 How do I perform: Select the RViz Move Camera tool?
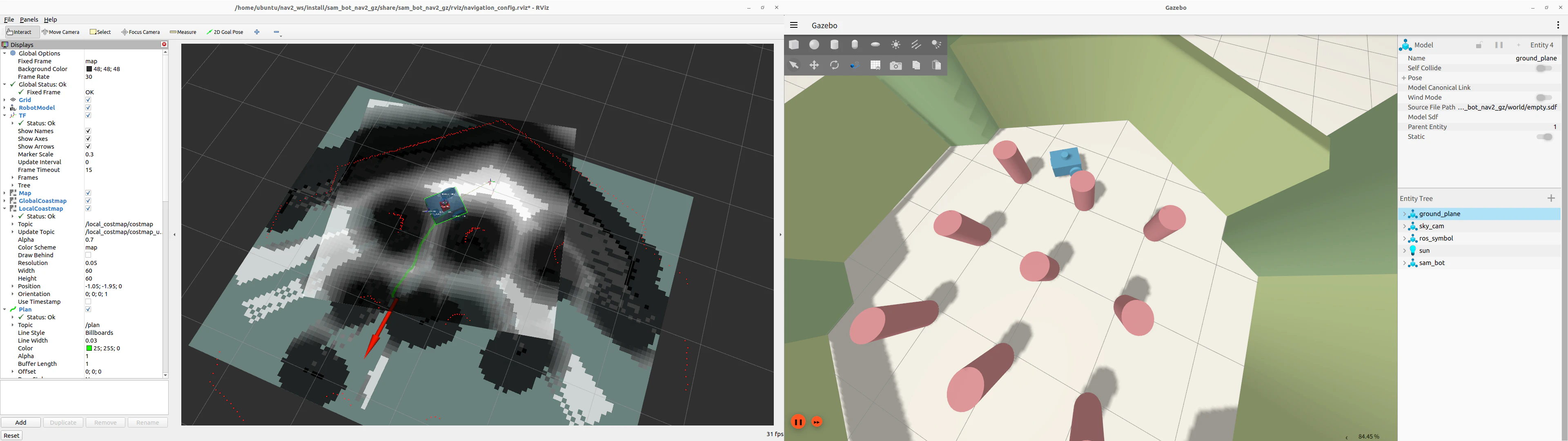point(61,32)
